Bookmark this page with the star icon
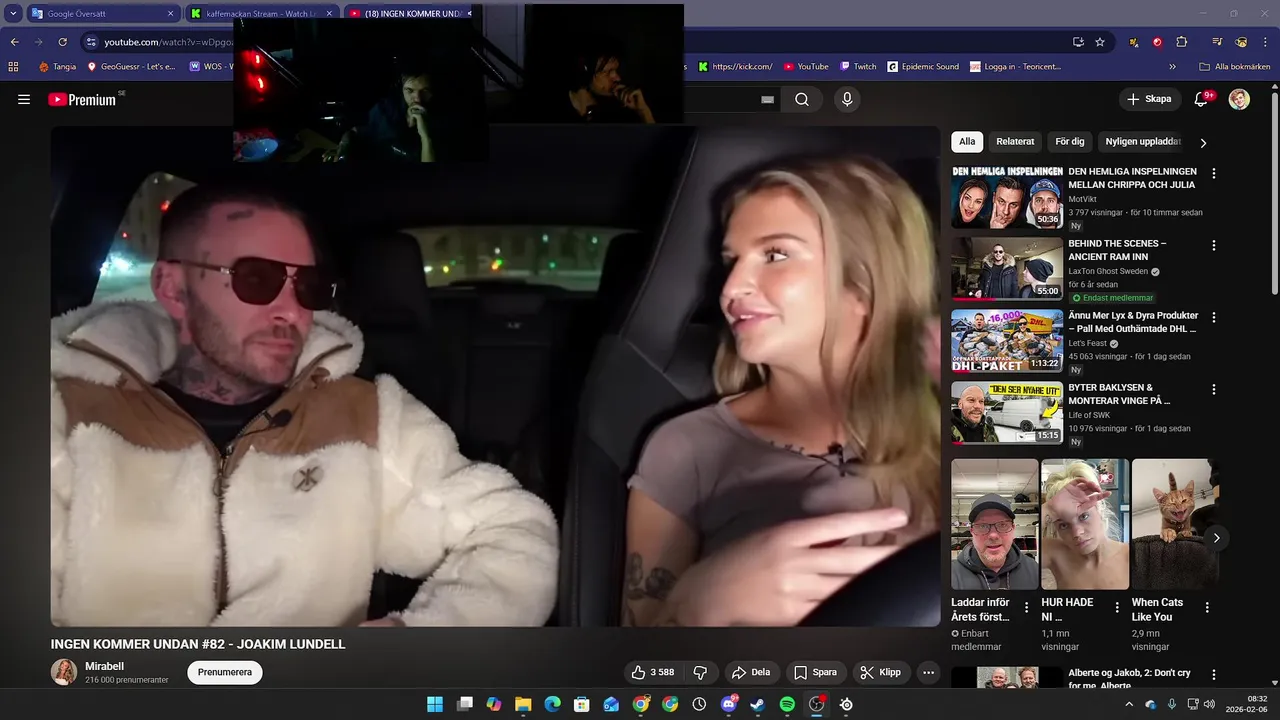This screenshot has height=720, width=1280. click(1100, 42)
